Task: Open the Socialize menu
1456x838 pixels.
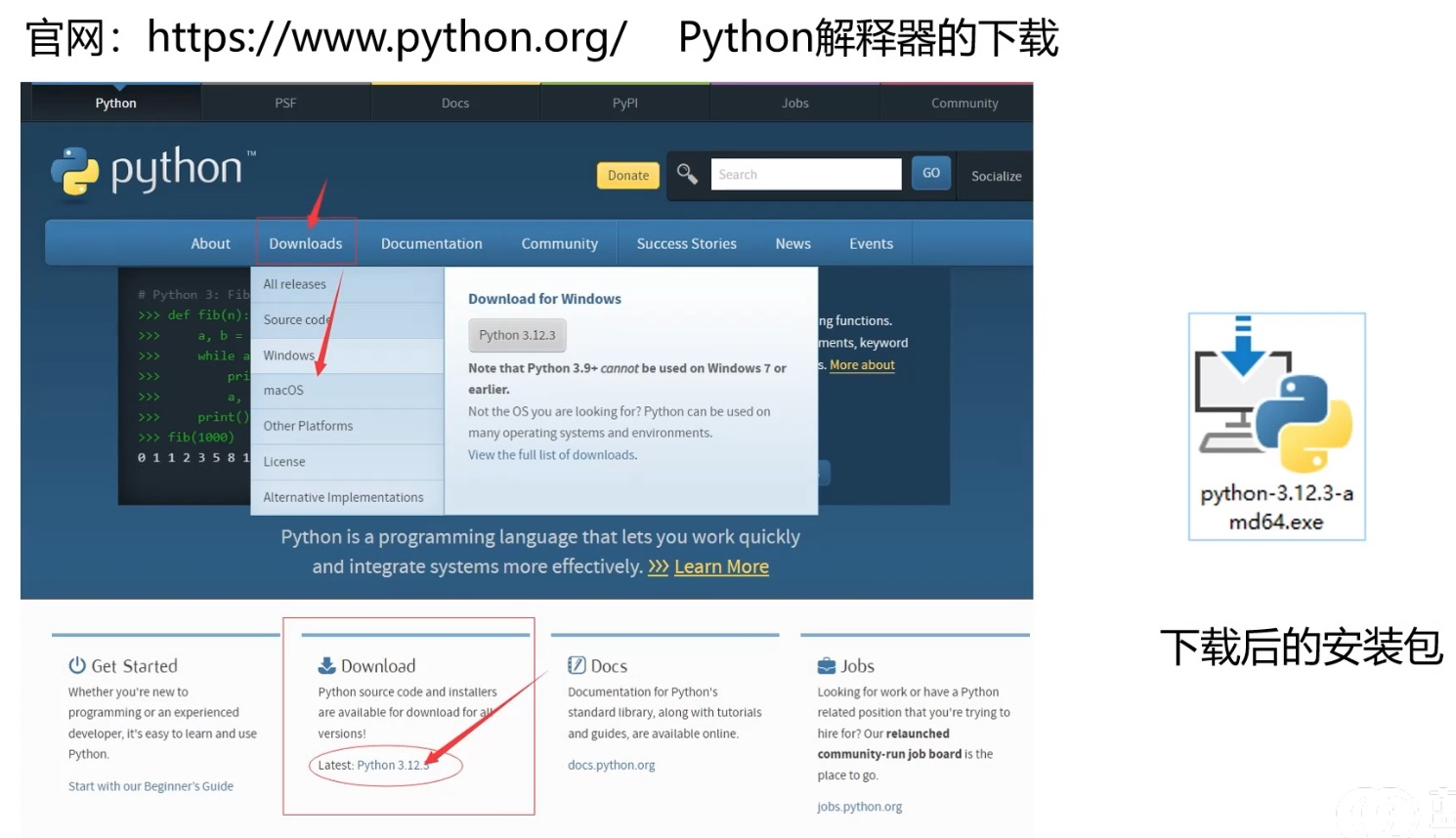Action: (x=996, y=176)
